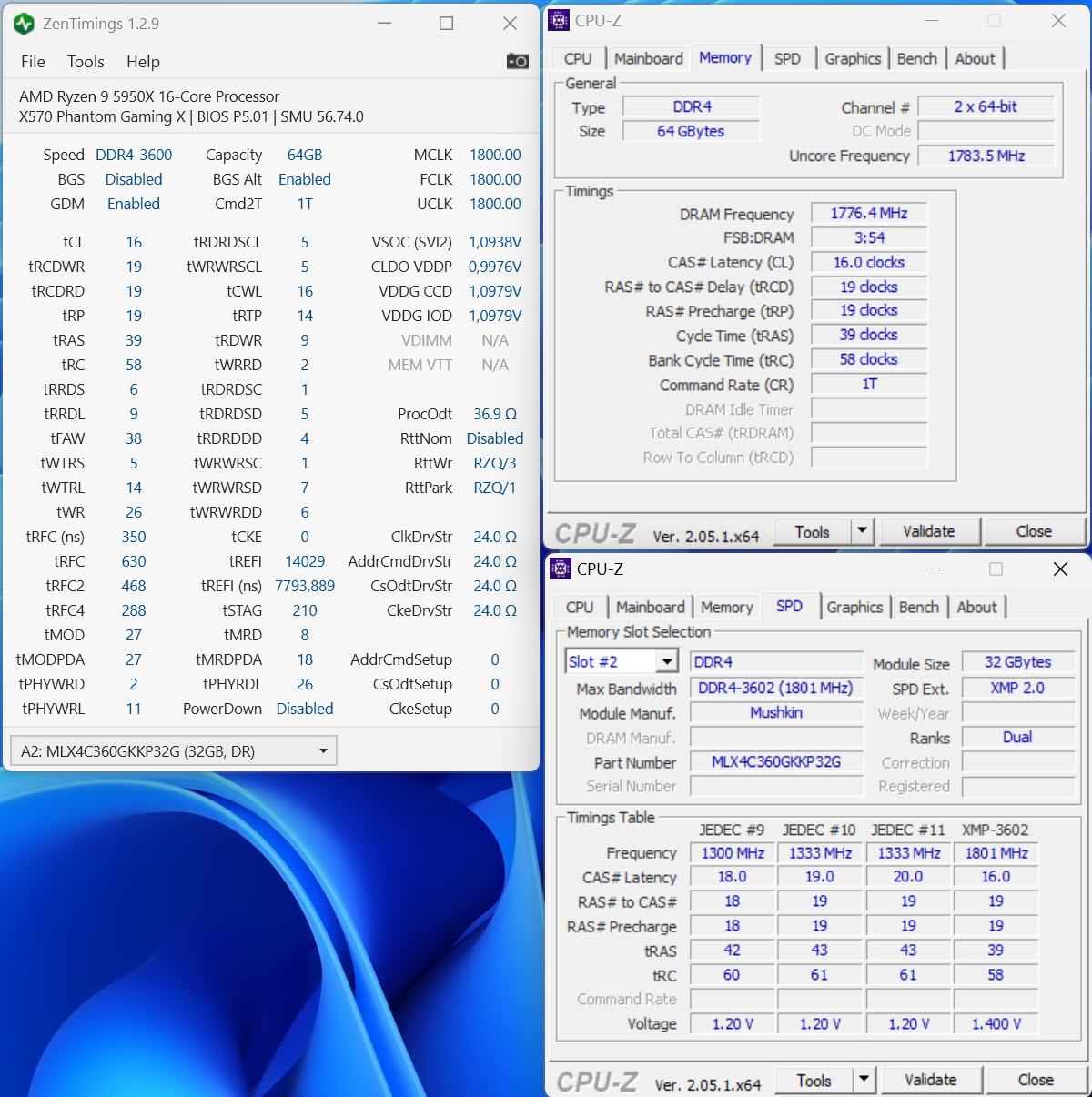Screen dimensions: 1092x1097
Task: Open Graphics tab in upper CPU-Z window
Action: click(853, 58)
